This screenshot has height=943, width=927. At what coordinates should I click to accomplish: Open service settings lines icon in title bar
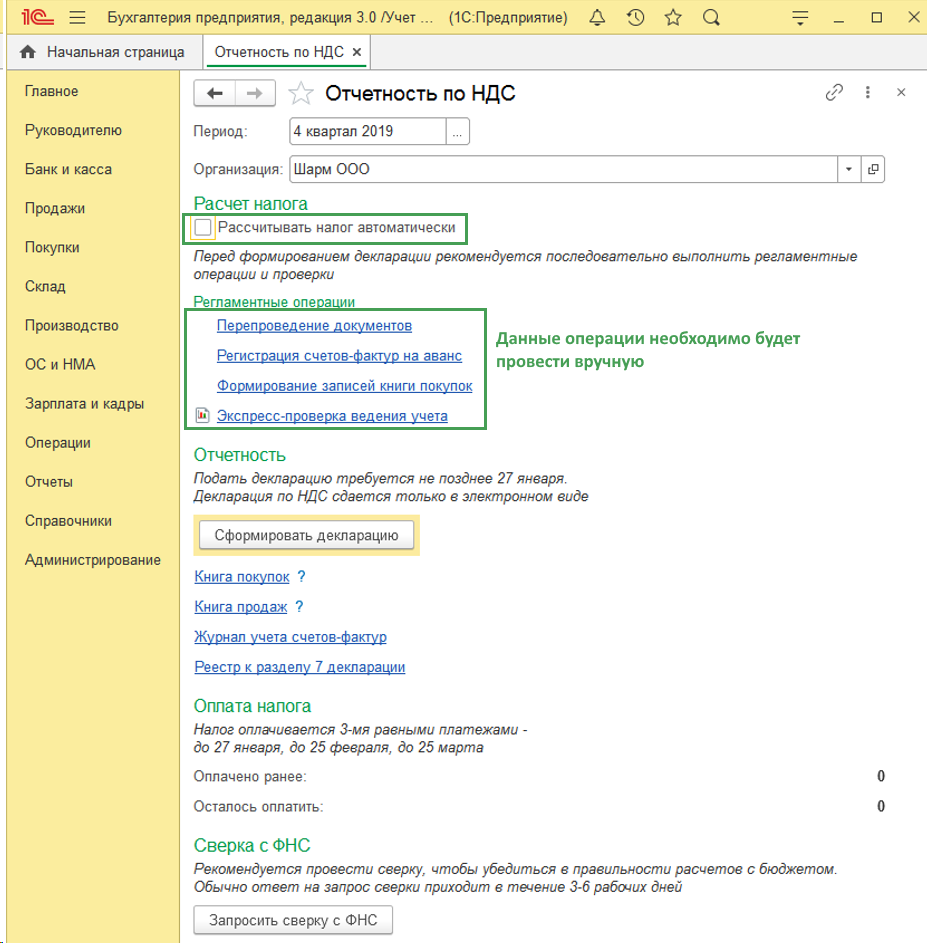[x=799, y=17]
